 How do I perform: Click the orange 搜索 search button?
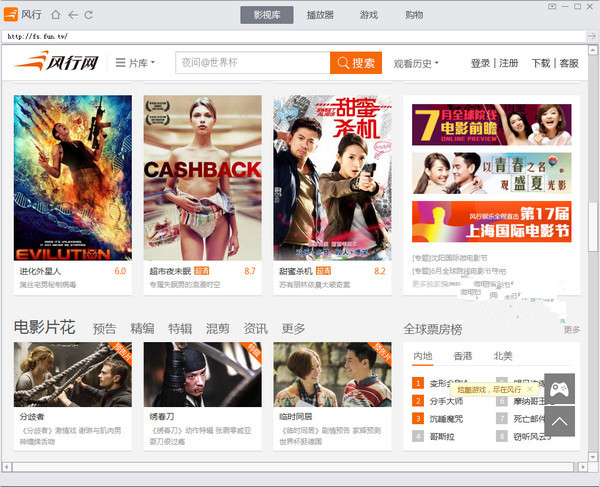tap(356, 63)
